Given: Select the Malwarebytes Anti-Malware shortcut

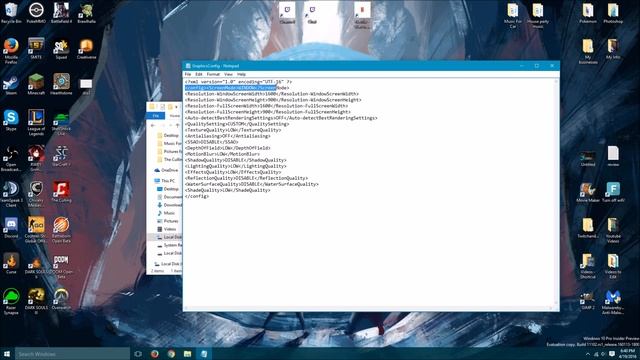Looking at the screenshot, I should 613,302.
